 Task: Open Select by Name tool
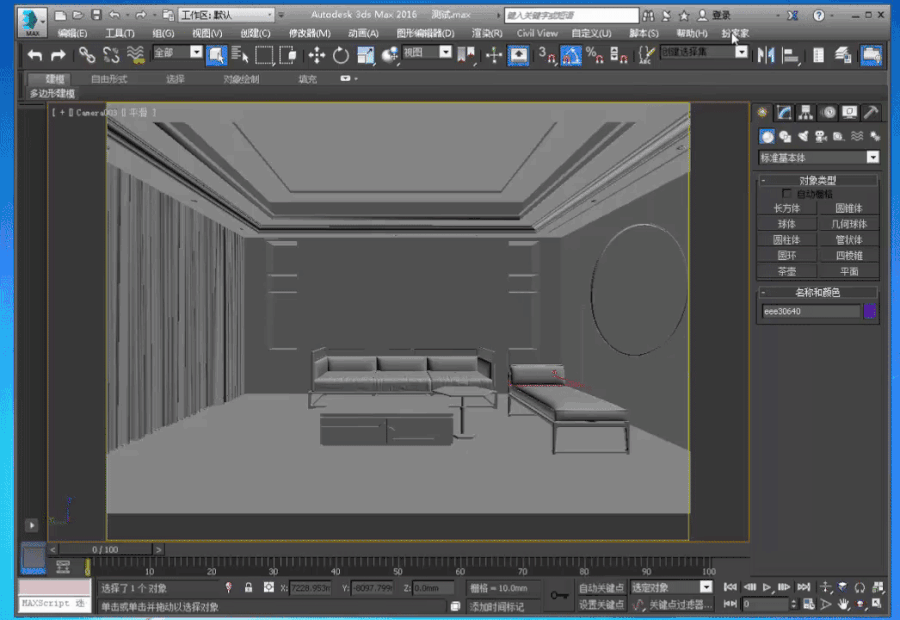point(240,55)
